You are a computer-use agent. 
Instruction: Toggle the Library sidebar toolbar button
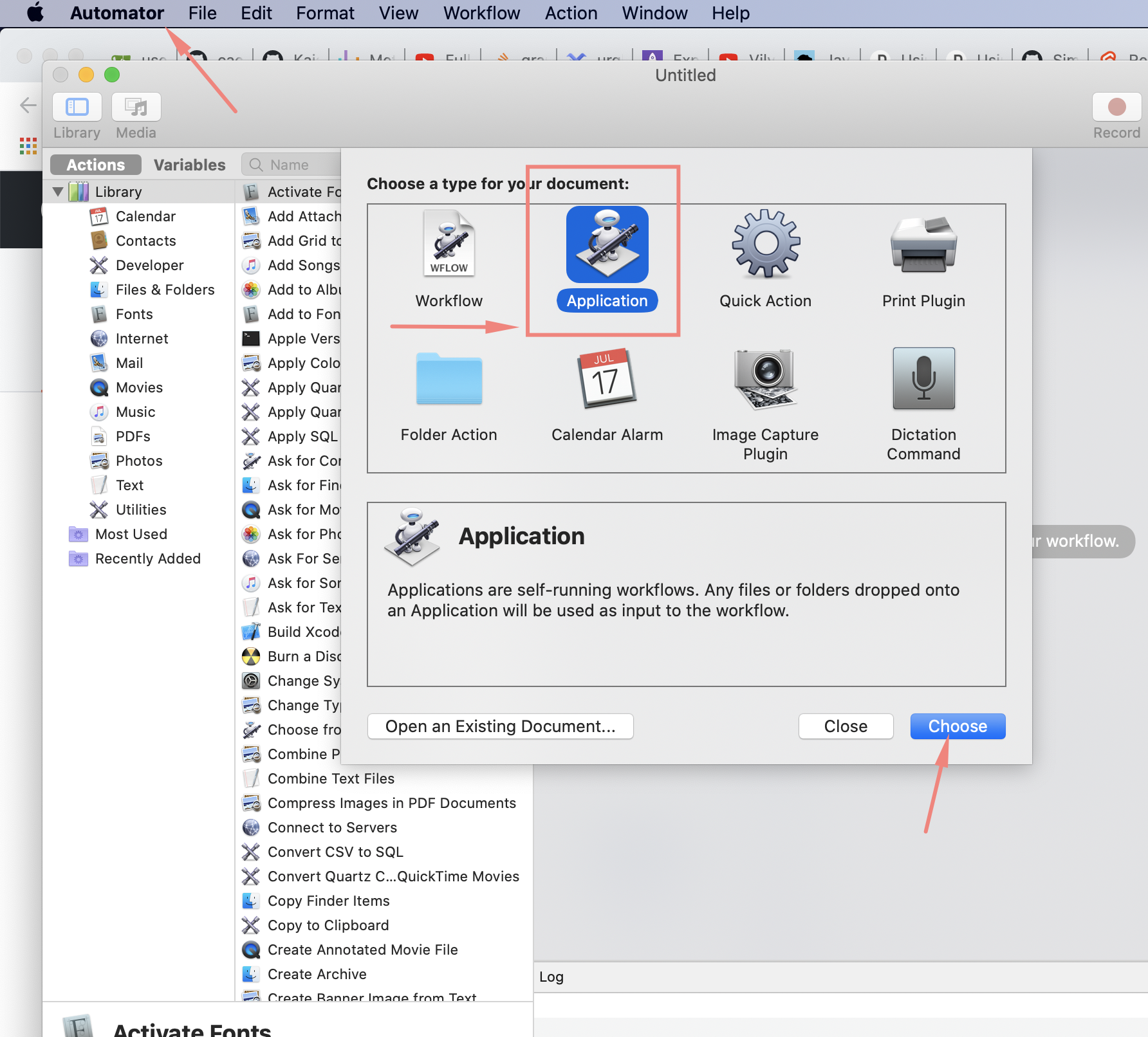pos(77,107)
